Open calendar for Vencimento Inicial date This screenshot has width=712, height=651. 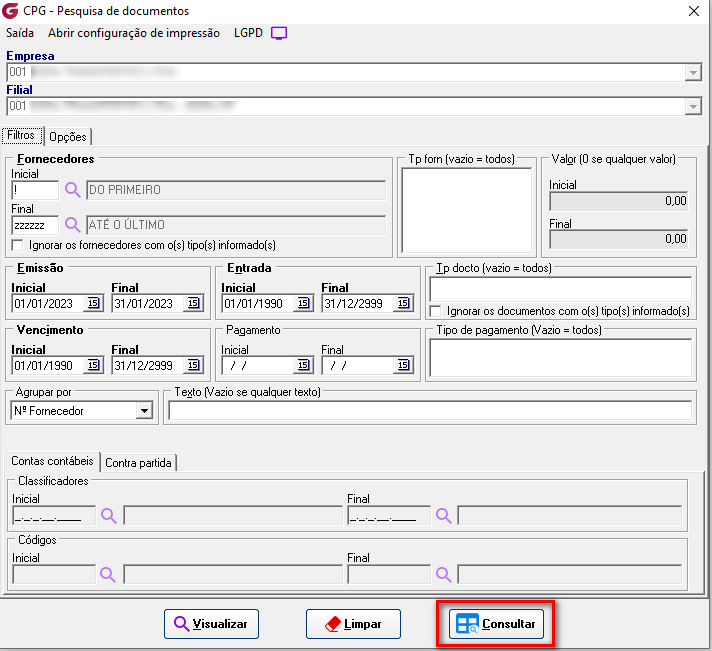click(94, 365)
